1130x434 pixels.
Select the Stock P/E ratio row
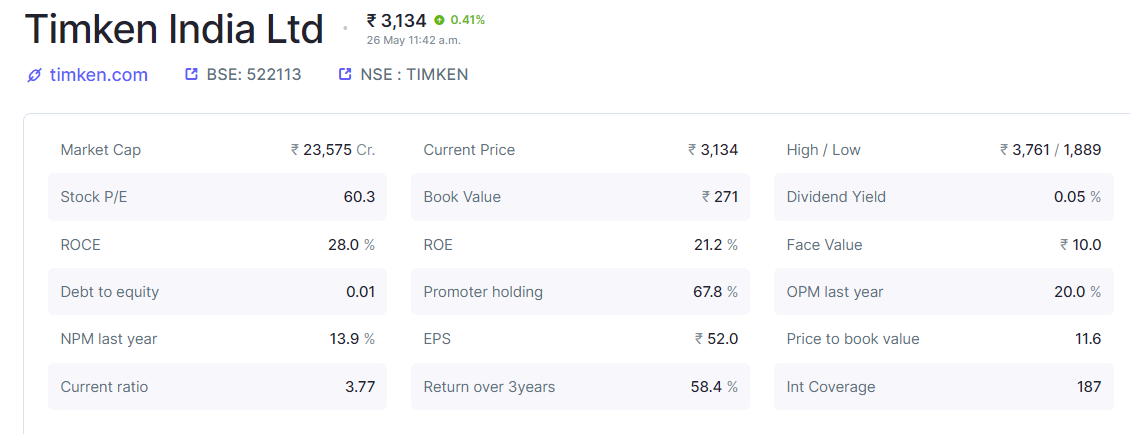(217, 197)
